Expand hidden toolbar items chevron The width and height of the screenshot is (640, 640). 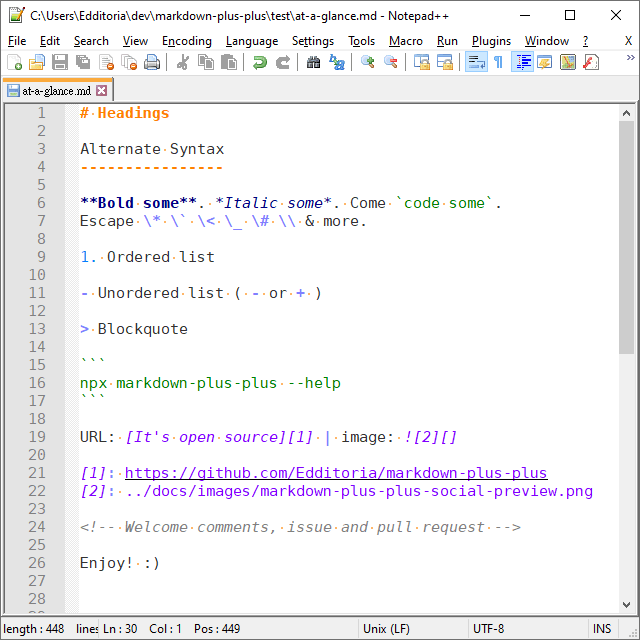(x=631, y=58)
